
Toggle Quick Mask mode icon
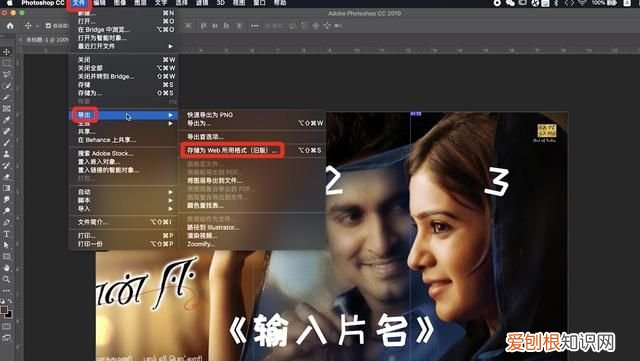(7, 327)
